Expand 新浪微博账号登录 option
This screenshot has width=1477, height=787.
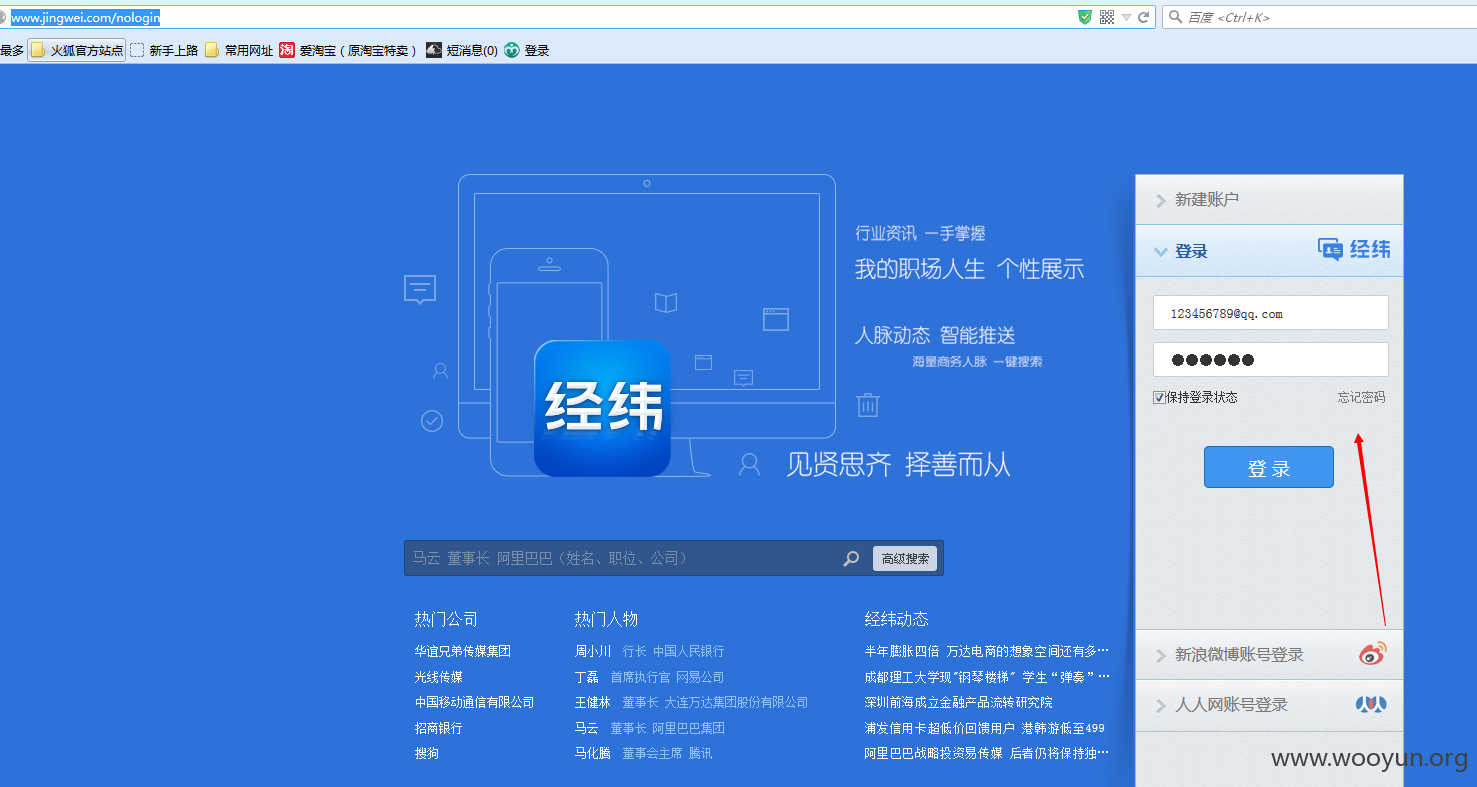(1269, 655)
